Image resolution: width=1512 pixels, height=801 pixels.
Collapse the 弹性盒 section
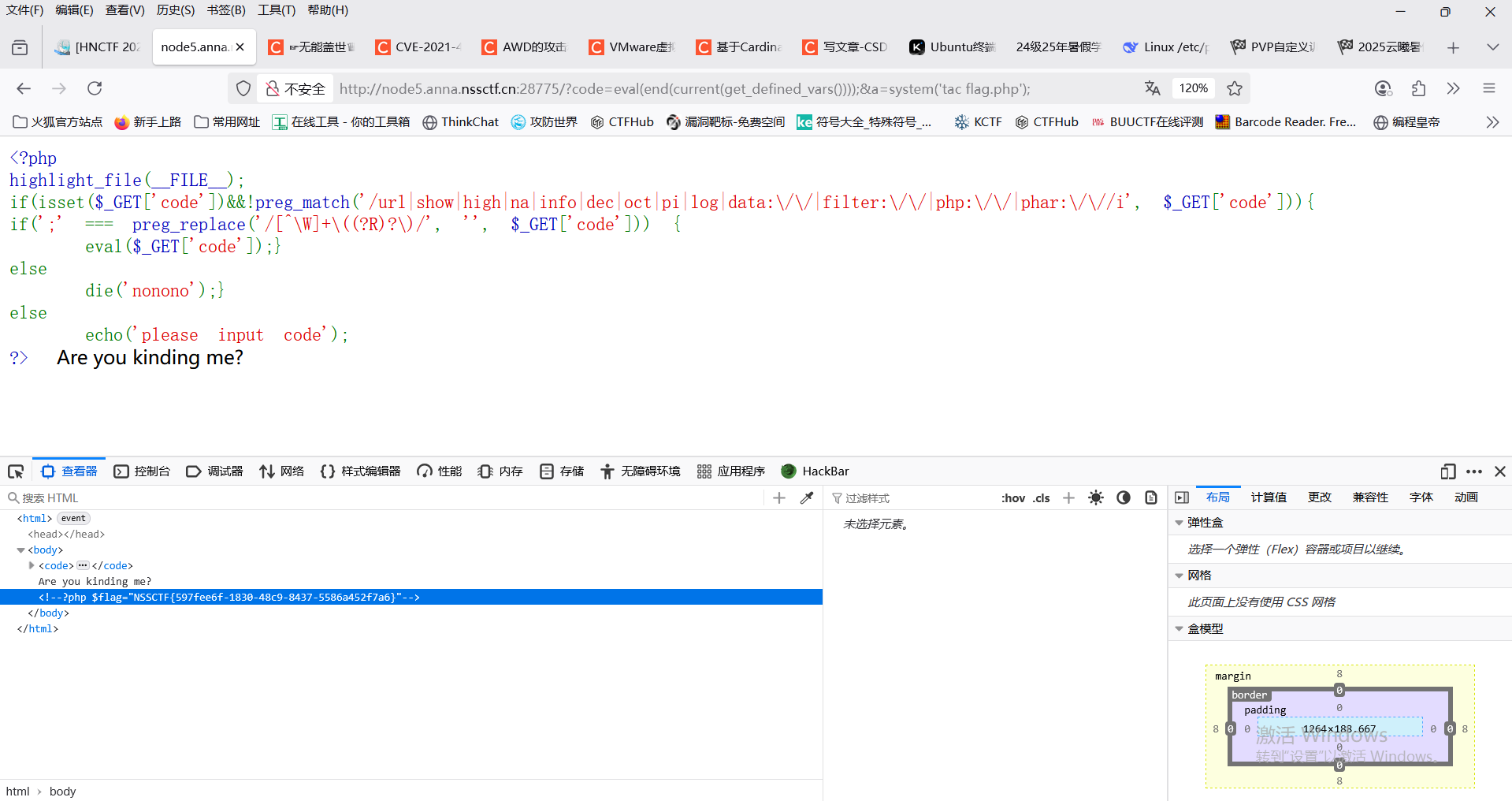point(1180,523)
